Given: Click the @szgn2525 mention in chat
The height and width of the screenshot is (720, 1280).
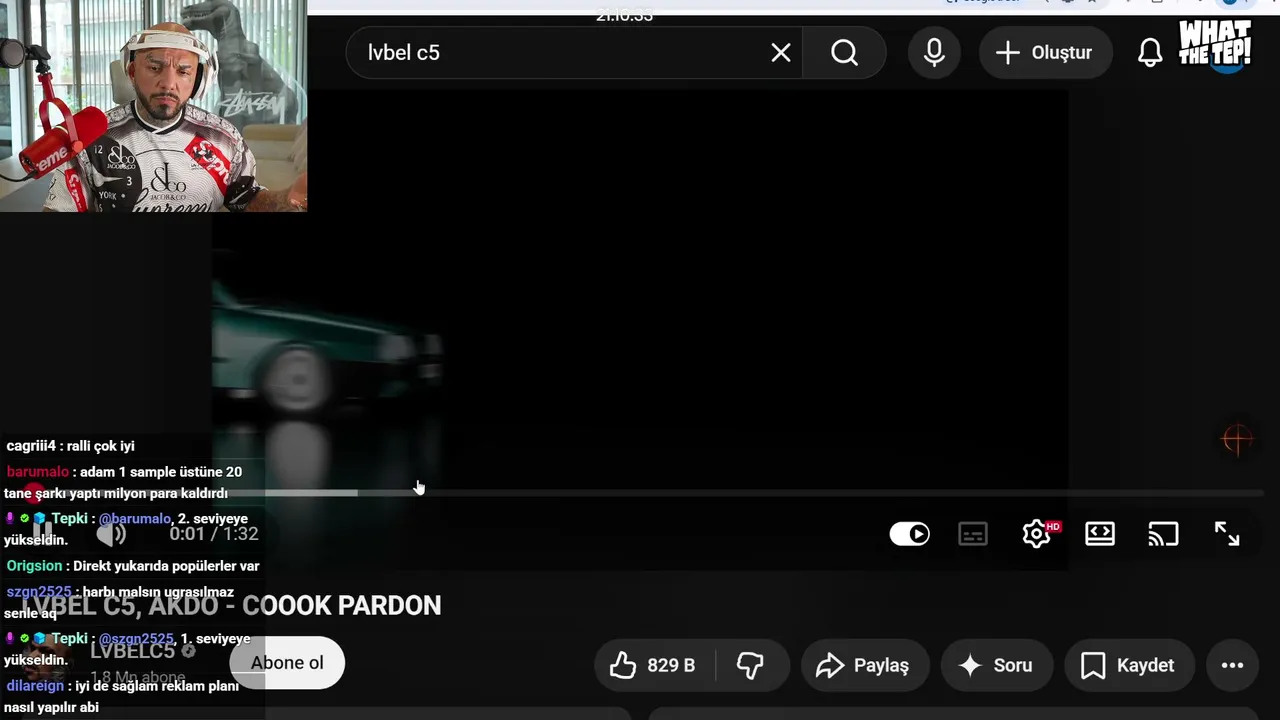Looking at the screenshot, I should (136, 639).
